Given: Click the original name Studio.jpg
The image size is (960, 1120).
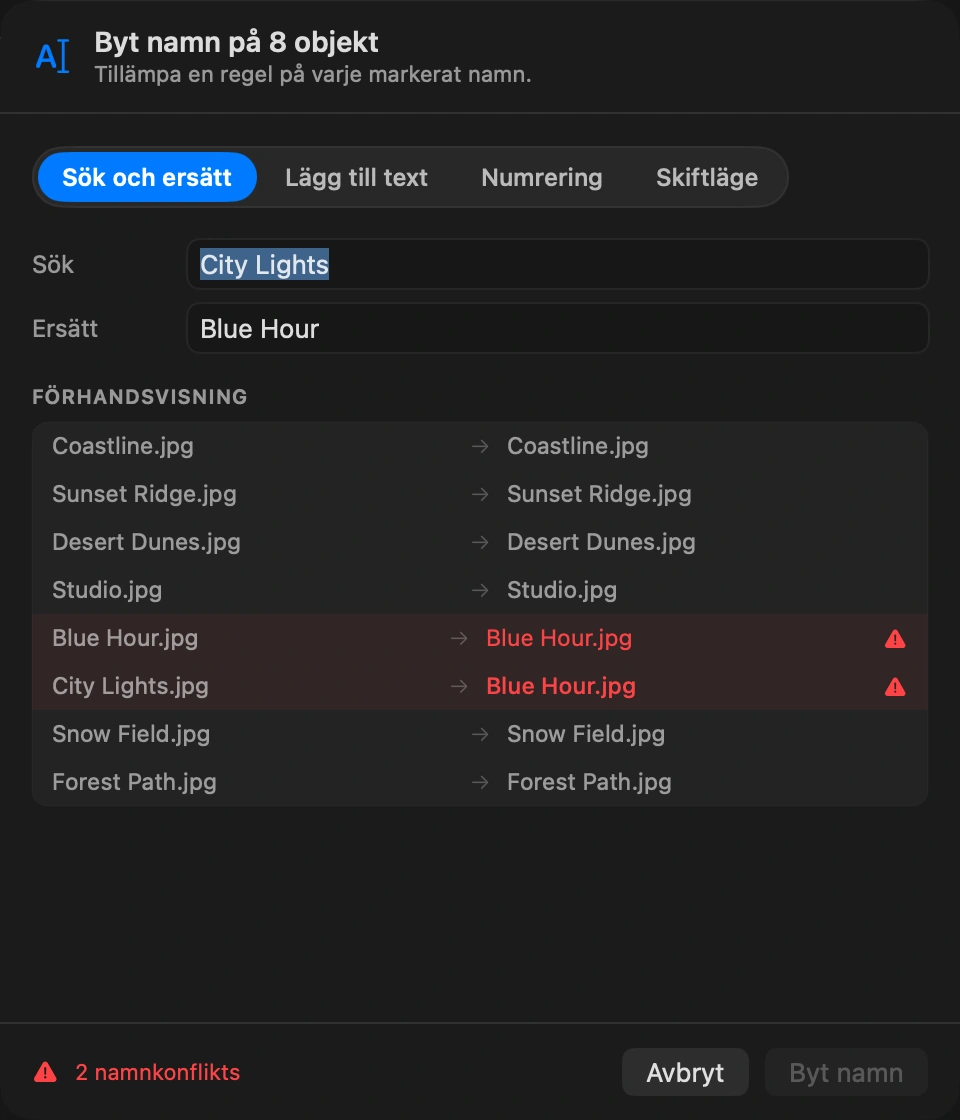Looking at the screenshot, I should click(107, 590).
